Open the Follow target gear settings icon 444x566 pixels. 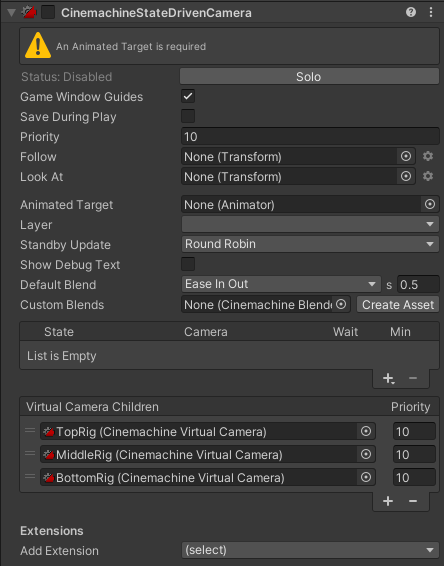tap(428, 156)
